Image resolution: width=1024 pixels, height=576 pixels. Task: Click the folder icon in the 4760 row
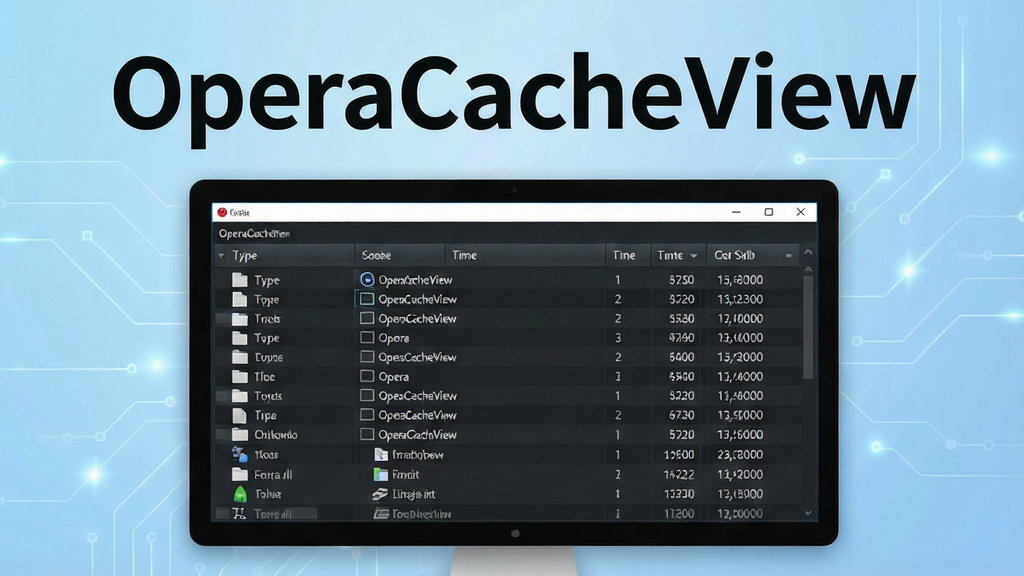click(x=240, y=338)
